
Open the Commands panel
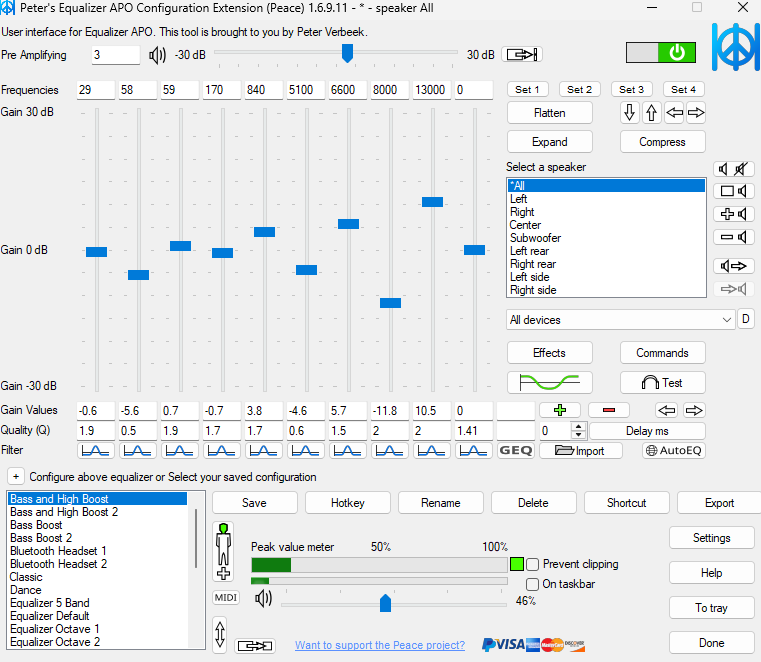tap(662, 353)
